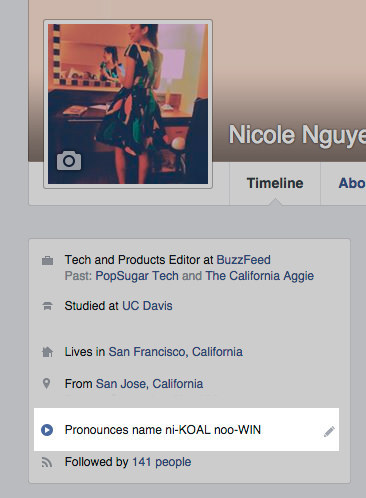
Task: Select the Pronounces name ni-KOAL noo-WIN row
Action: pos(186,430)
